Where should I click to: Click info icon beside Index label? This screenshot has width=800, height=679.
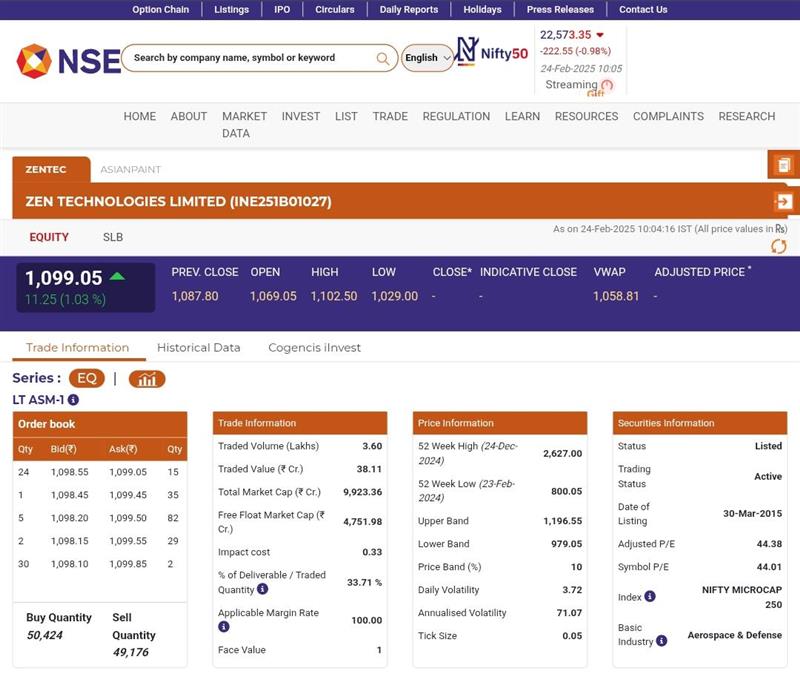pos(650,597)
